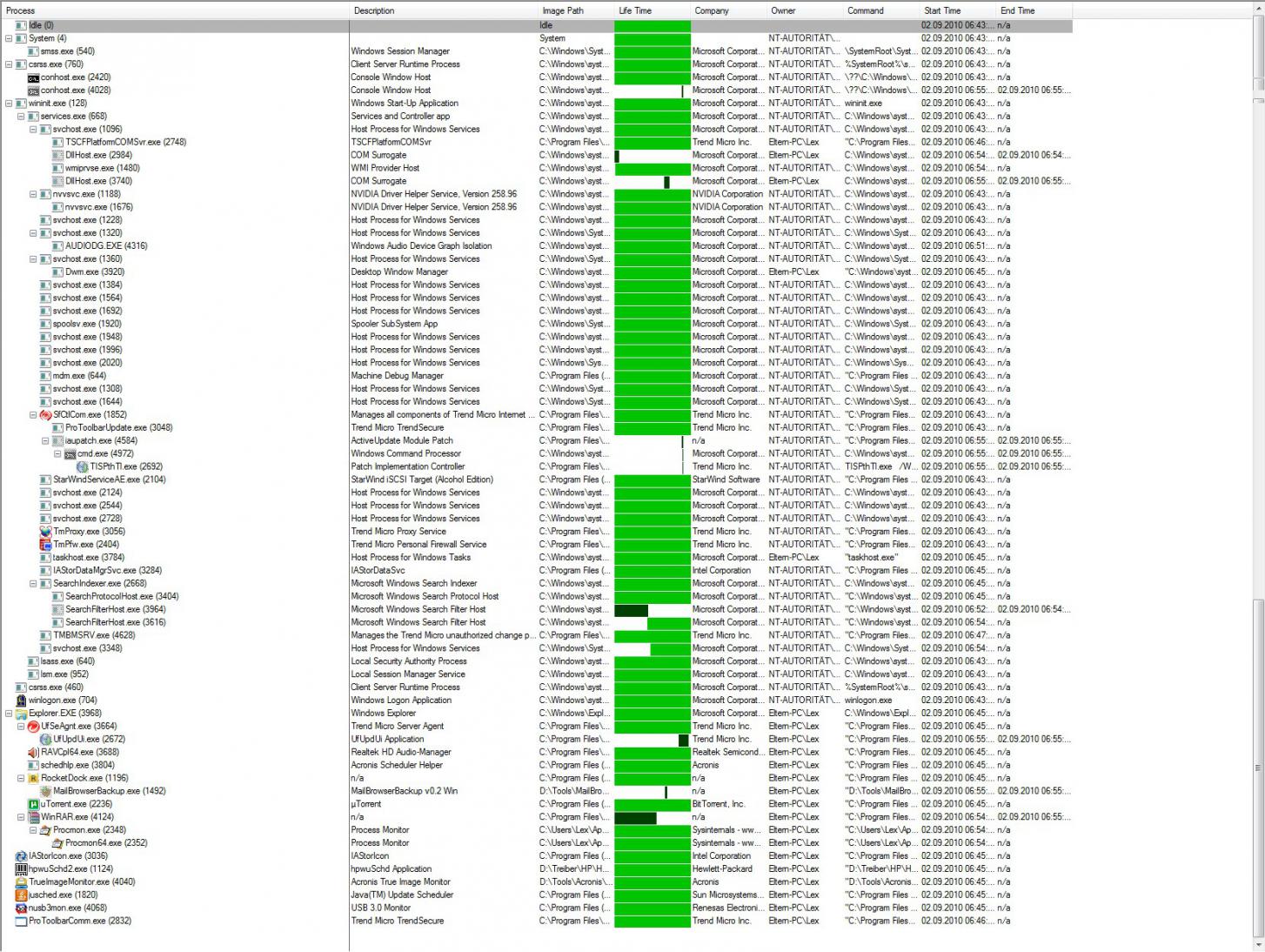1265x952 pixels.
Task: Click the 'NVIDIA Corporation' company cell for nvvsvc.exe (1188)
Action: [727, 194]
